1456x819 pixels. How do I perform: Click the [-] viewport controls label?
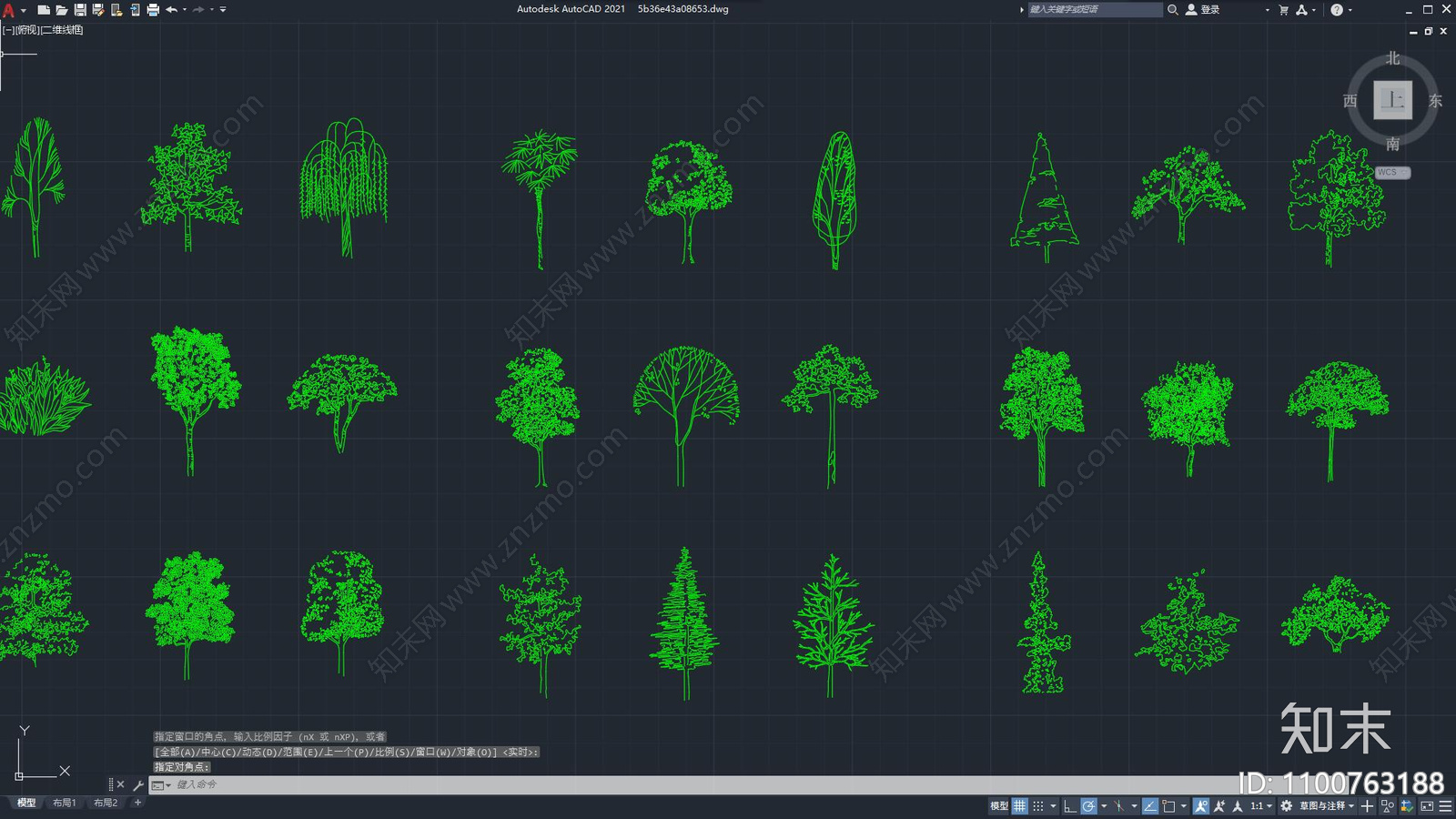[x=7, y=30]
